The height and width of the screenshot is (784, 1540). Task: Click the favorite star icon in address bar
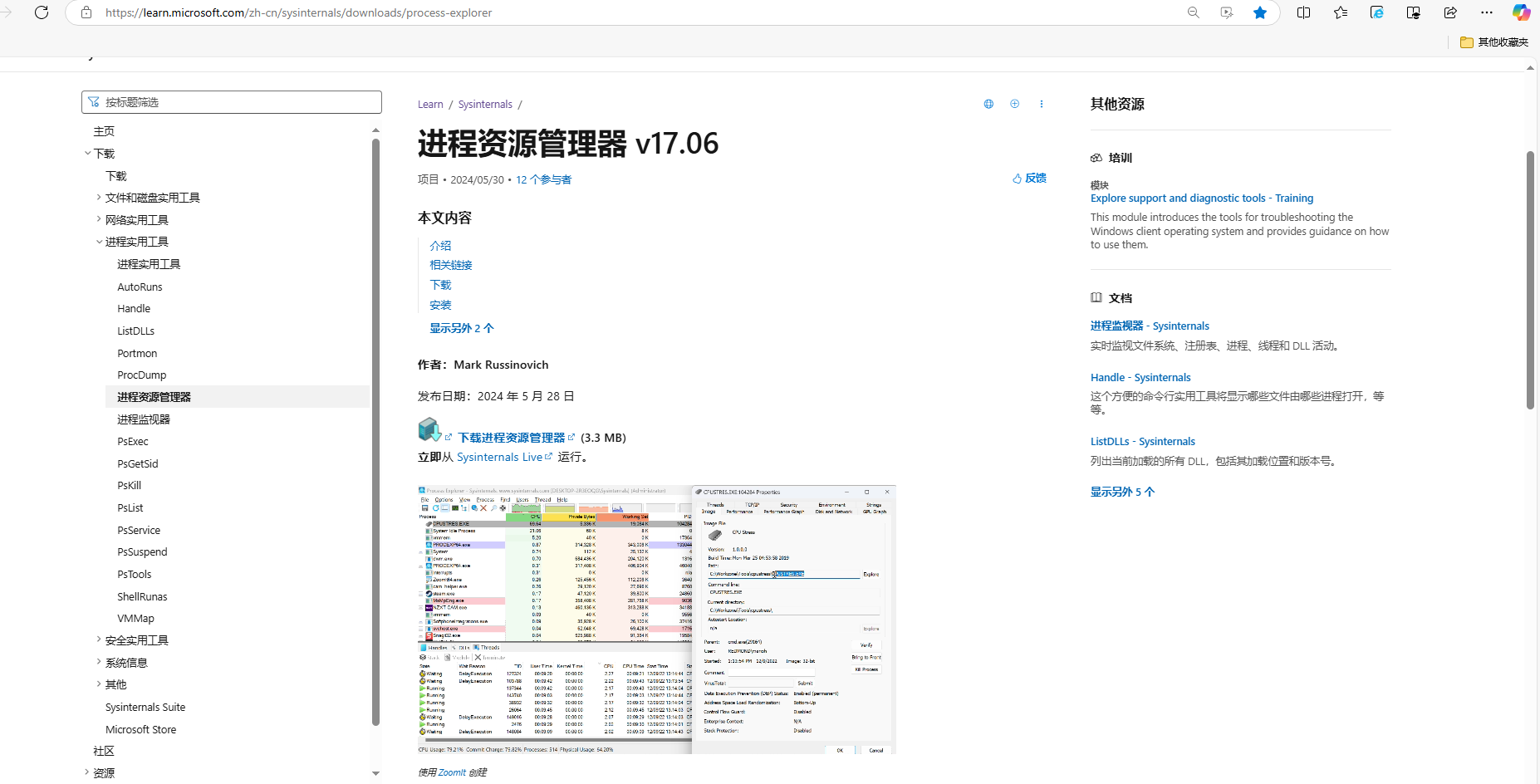(1260, 12)
